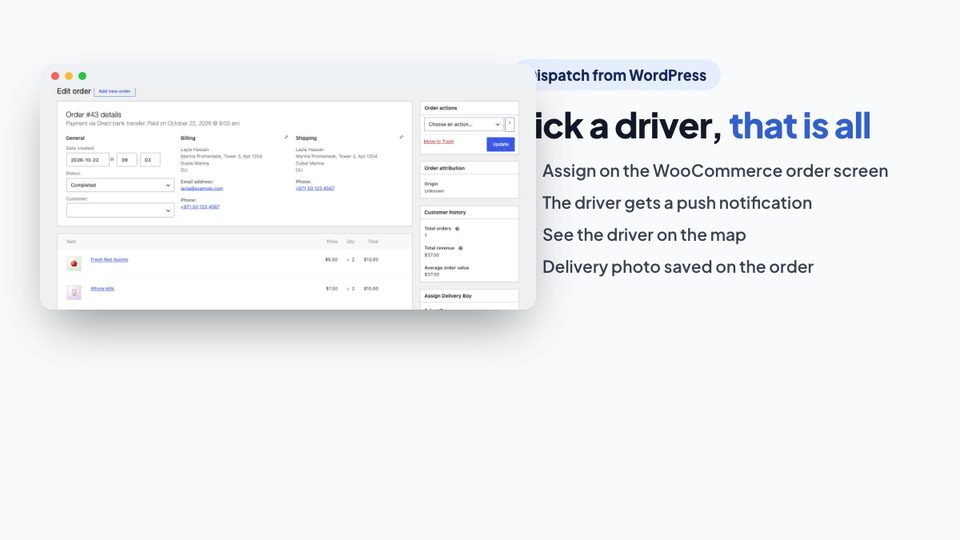Click the date created field 2026-10-22
960x540 pixels.
pos(88,160)
